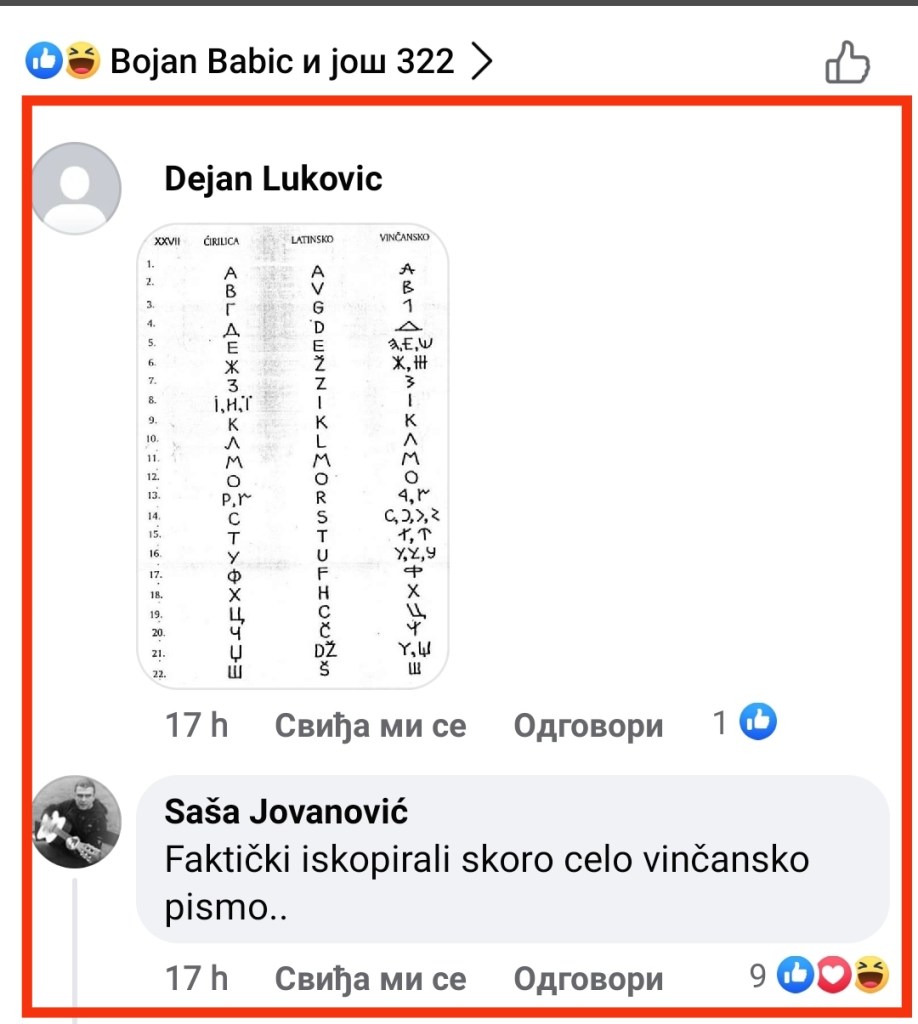Open "Bojan Babic и још 322" reactions

coord(282,63)
